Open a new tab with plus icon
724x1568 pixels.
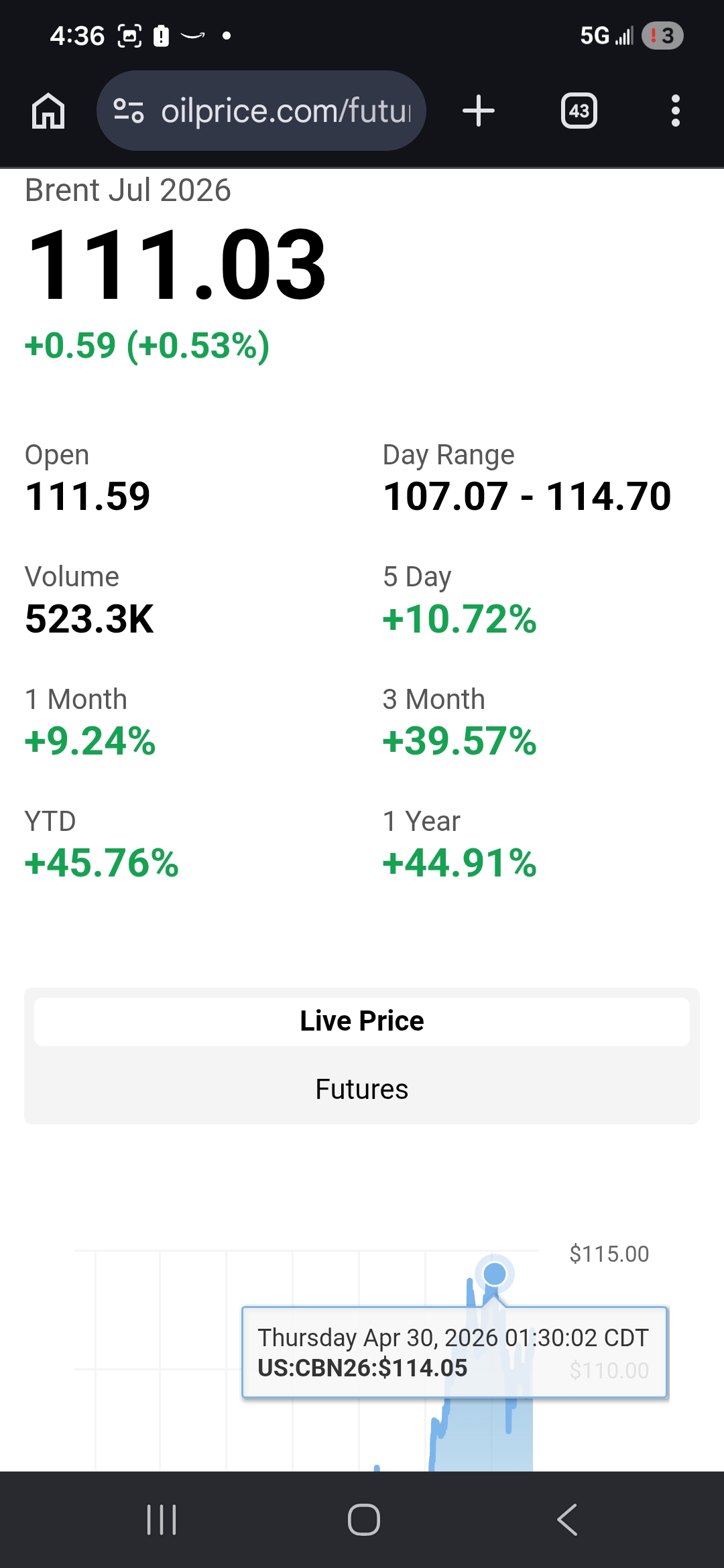[x=479, y=111]
